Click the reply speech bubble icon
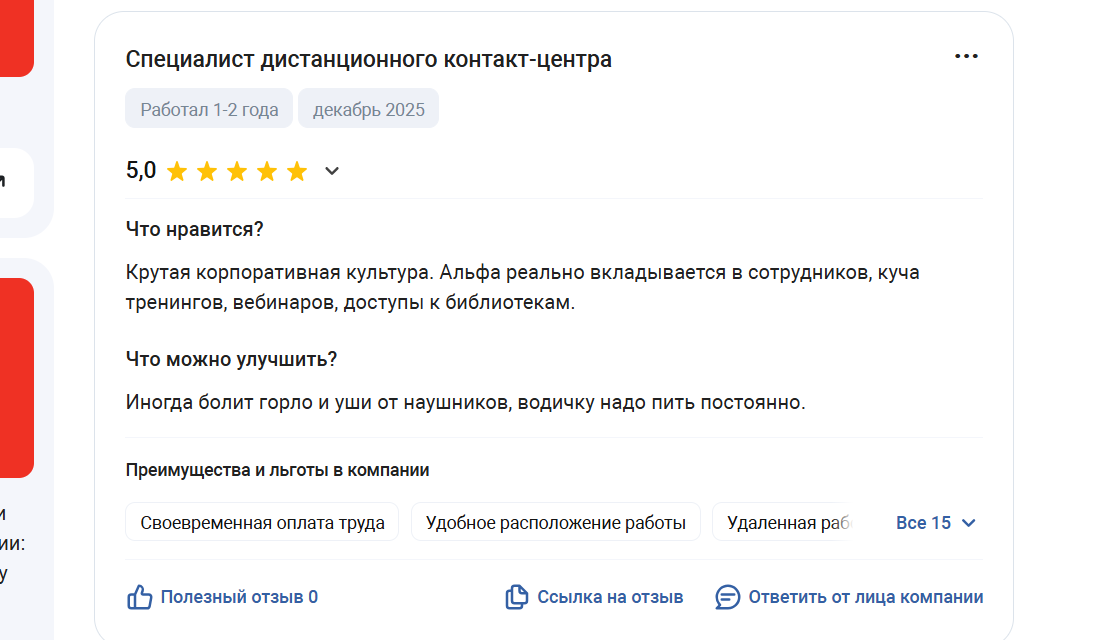This screenshot has width=1110, height=640. coord(728,597)
